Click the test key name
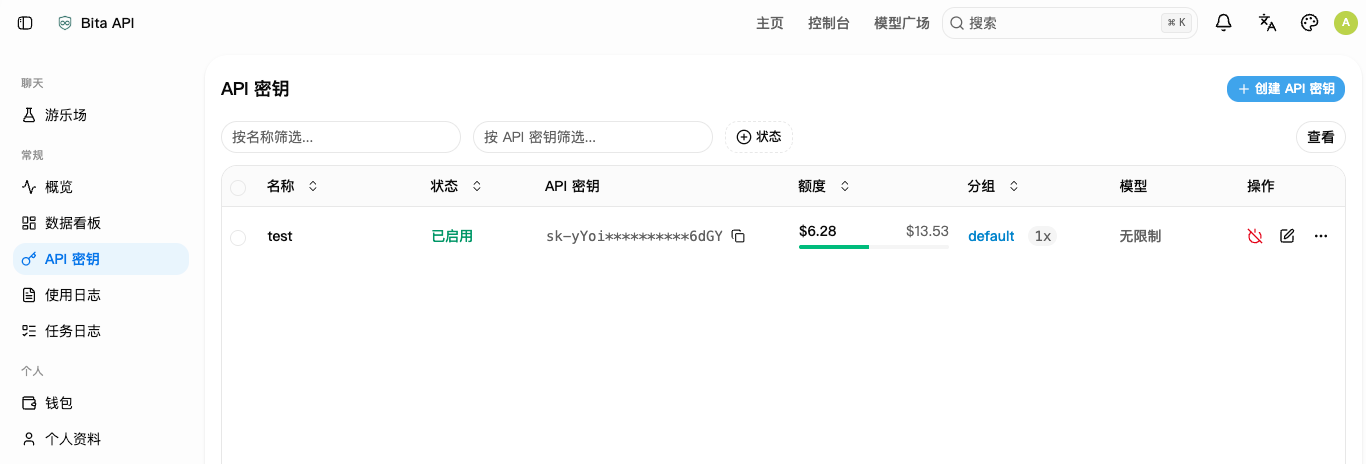This screenshot has width=1366, height=464. [x=280, y=236]
